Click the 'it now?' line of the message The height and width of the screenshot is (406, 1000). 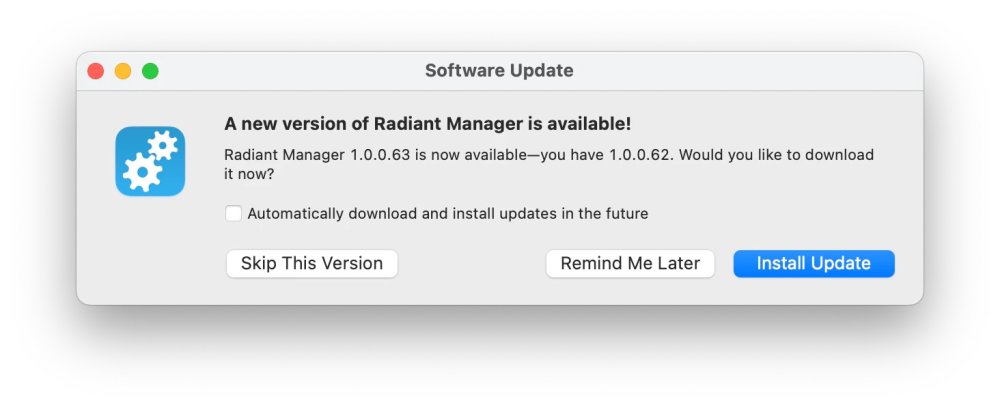pos(250,174)
